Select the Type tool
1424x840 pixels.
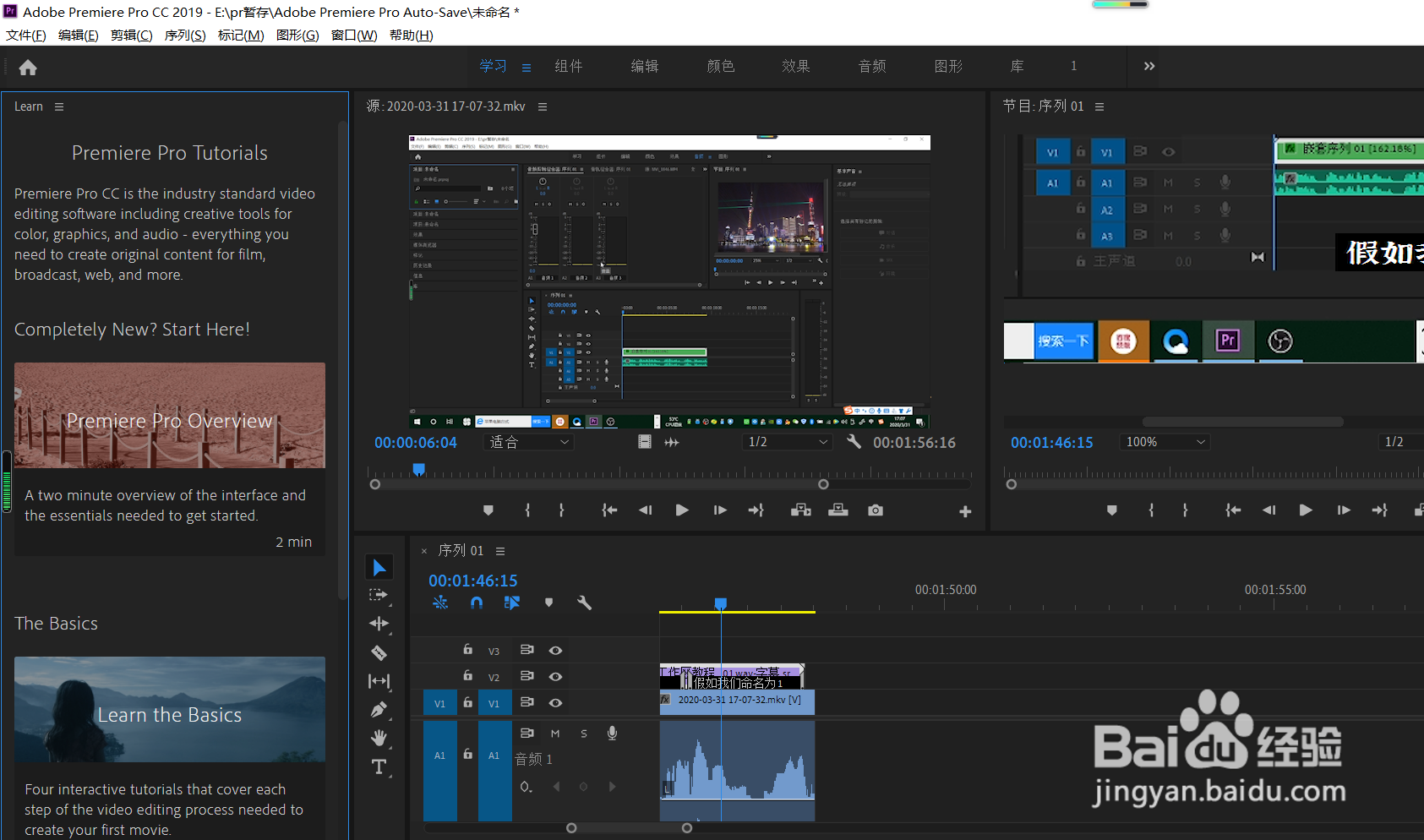pos(379,766)
